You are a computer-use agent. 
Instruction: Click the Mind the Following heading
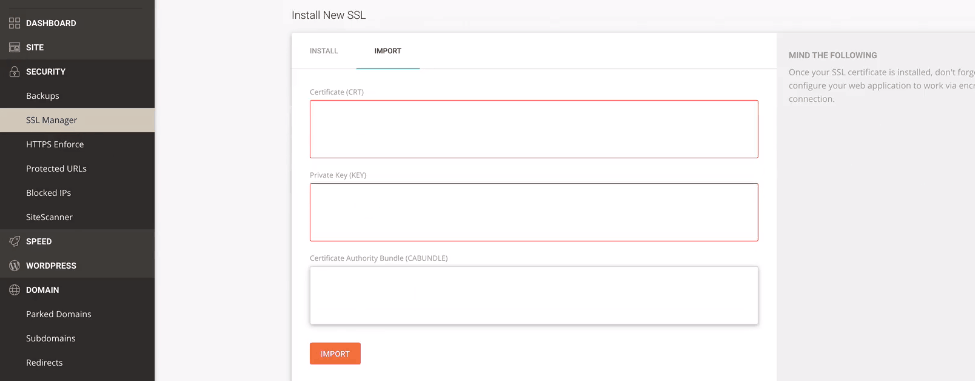point(833,55)
